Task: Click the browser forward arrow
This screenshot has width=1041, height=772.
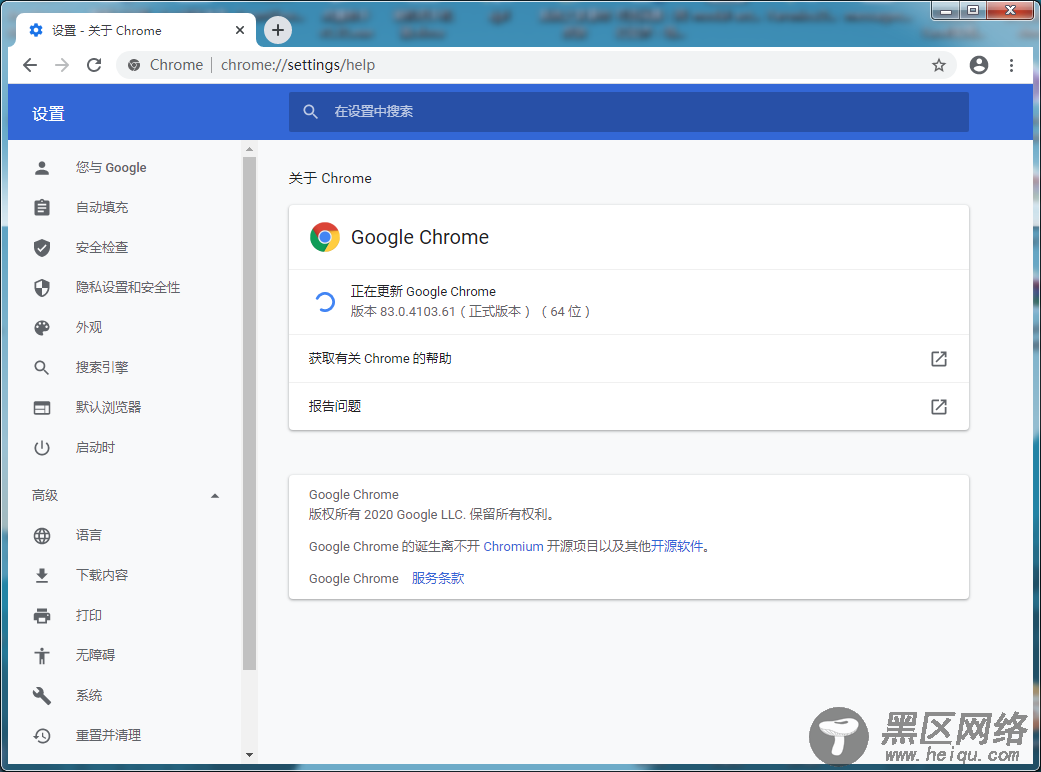Action: pos(62,65)
